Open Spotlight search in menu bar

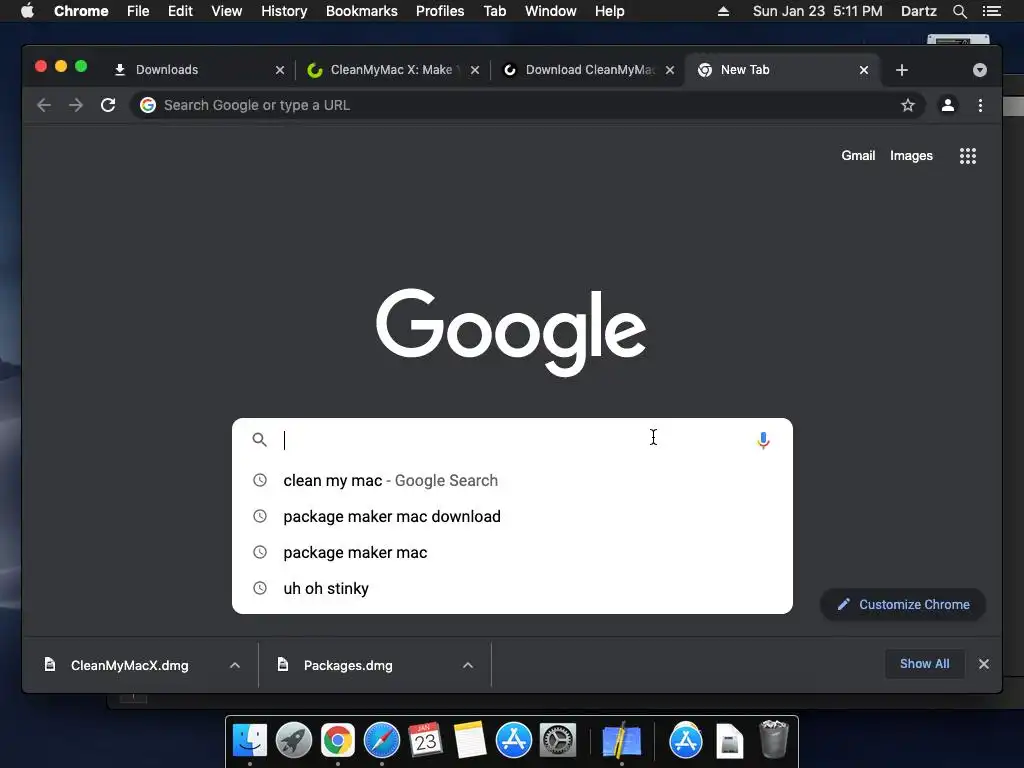click(x=959, y=11)
